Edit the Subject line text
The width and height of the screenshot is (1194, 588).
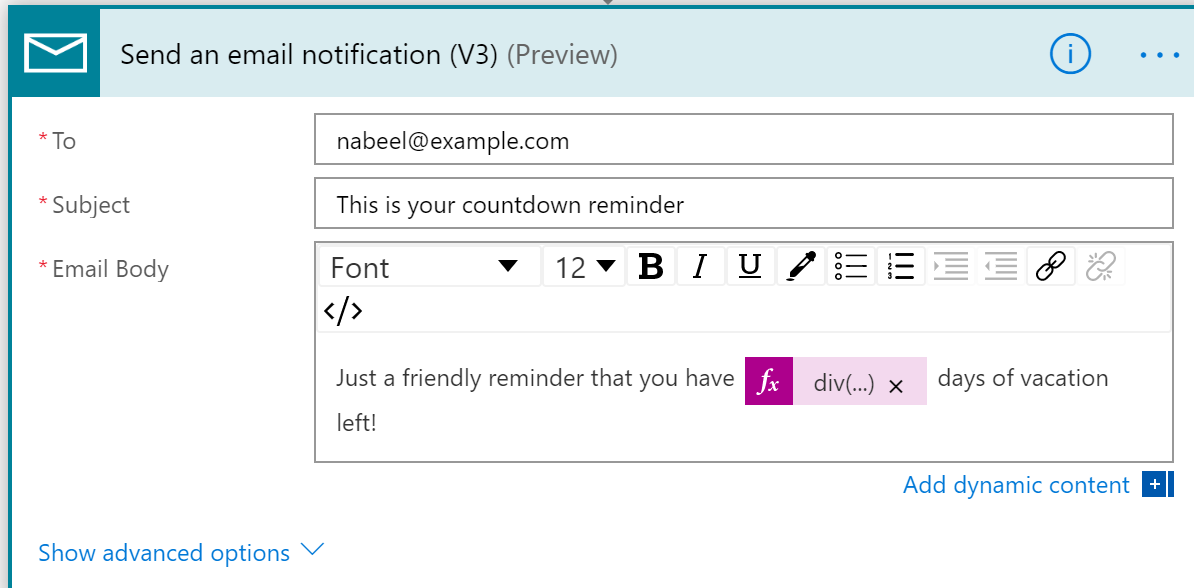[x=744, y=204]
